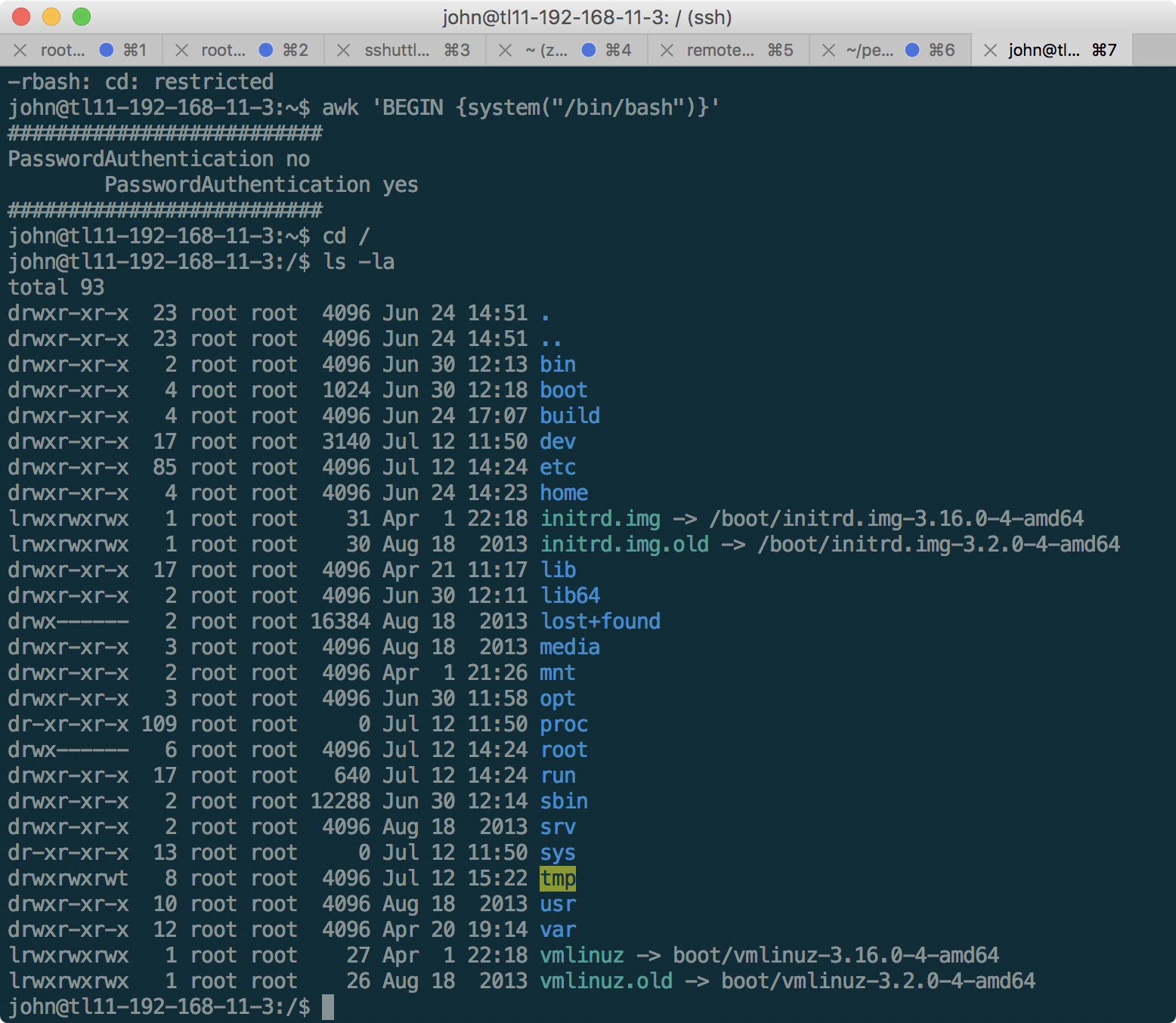Switch to the ~/pe... tab ⌘6

pos(890,51)
